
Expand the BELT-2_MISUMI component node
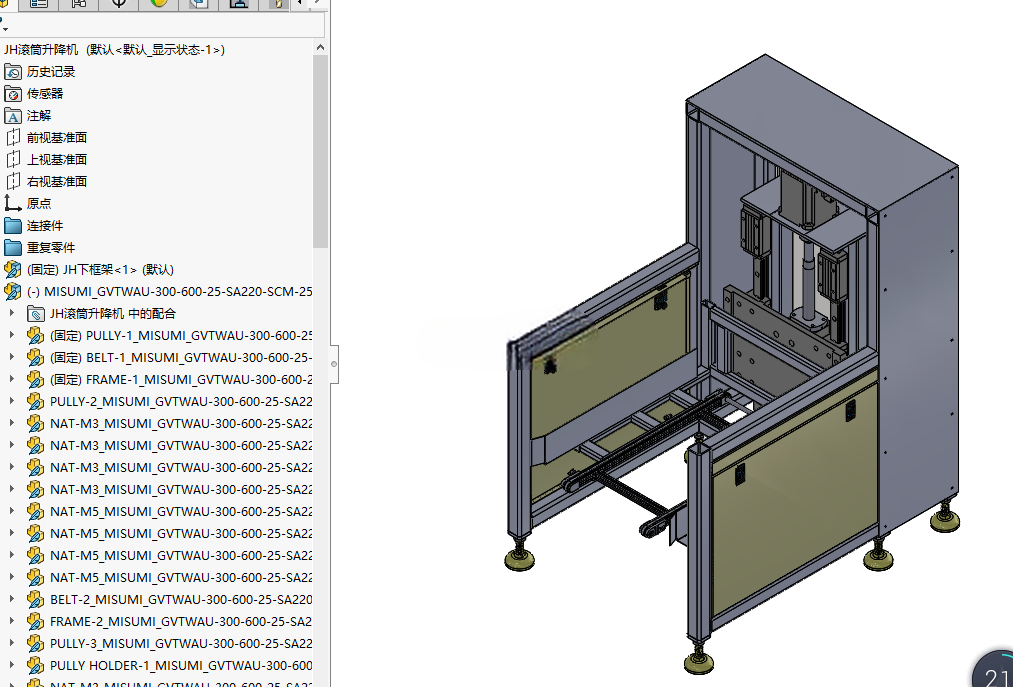point(11,599)
